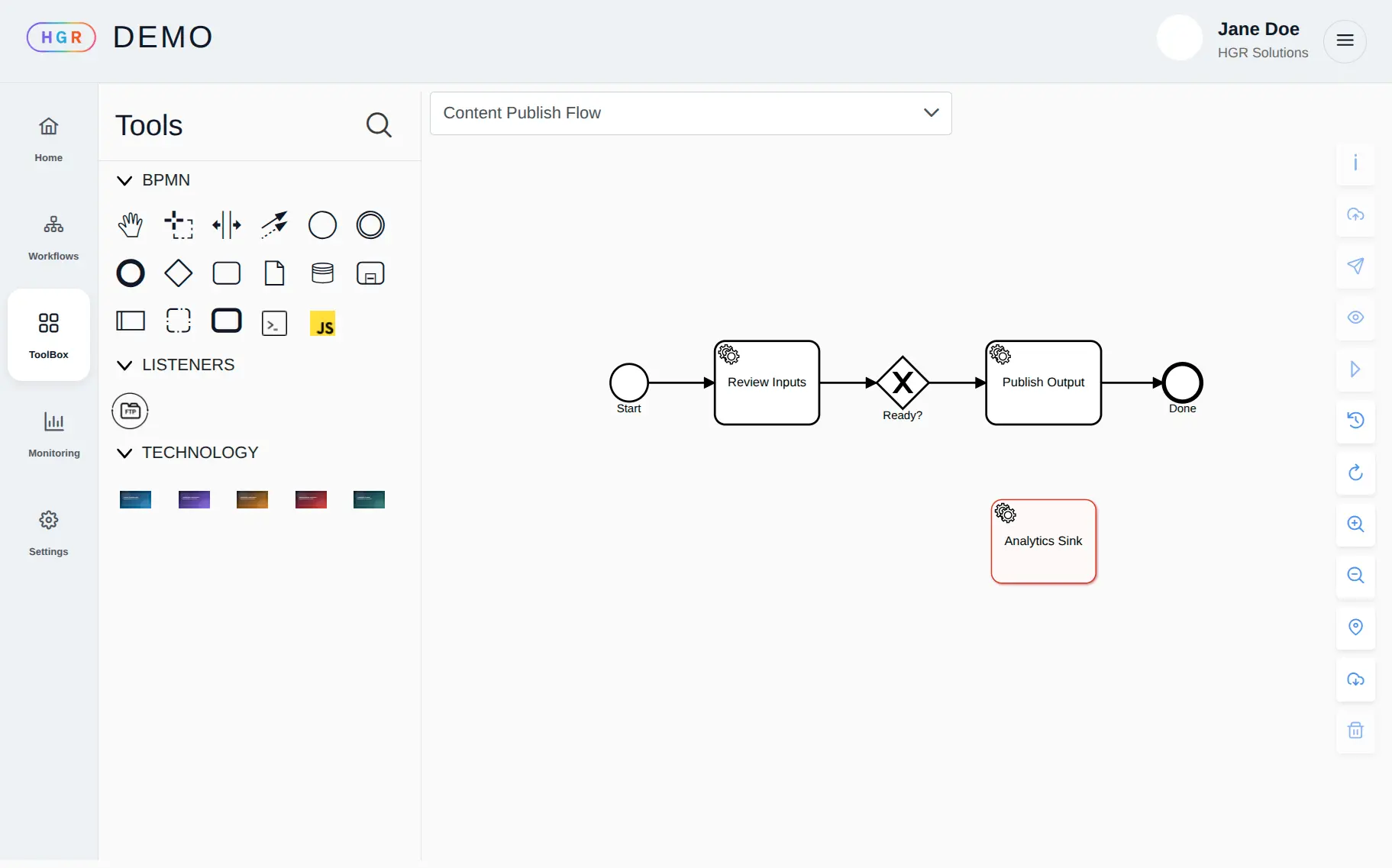This screenshot has width=1392, height=868.
Task: Select the Analytics Sink task node
Action: [1043, 541]
